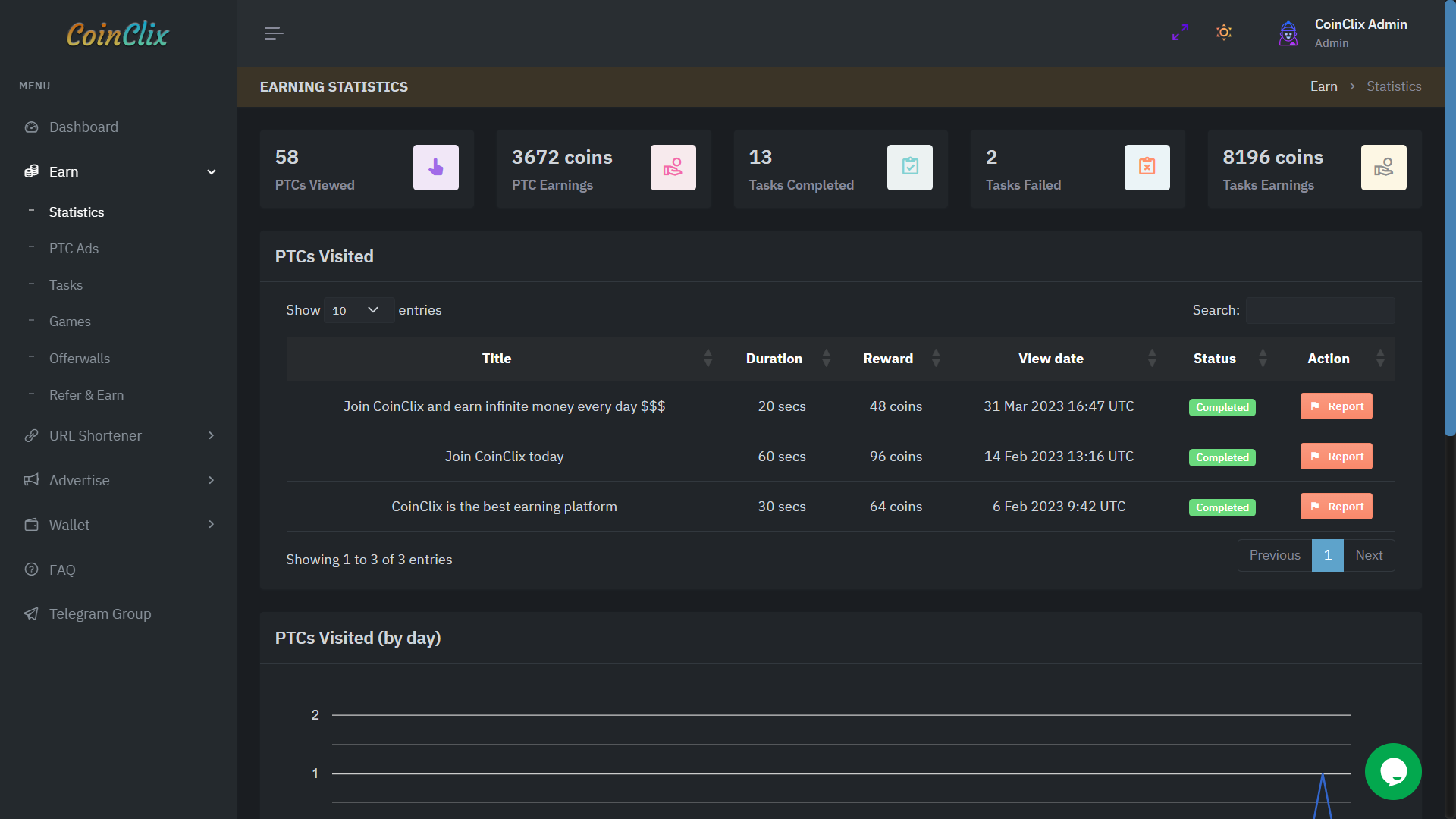Click the page vertical scrollbar
This screenshot has width=1456, height=819.
[1450, 220]
